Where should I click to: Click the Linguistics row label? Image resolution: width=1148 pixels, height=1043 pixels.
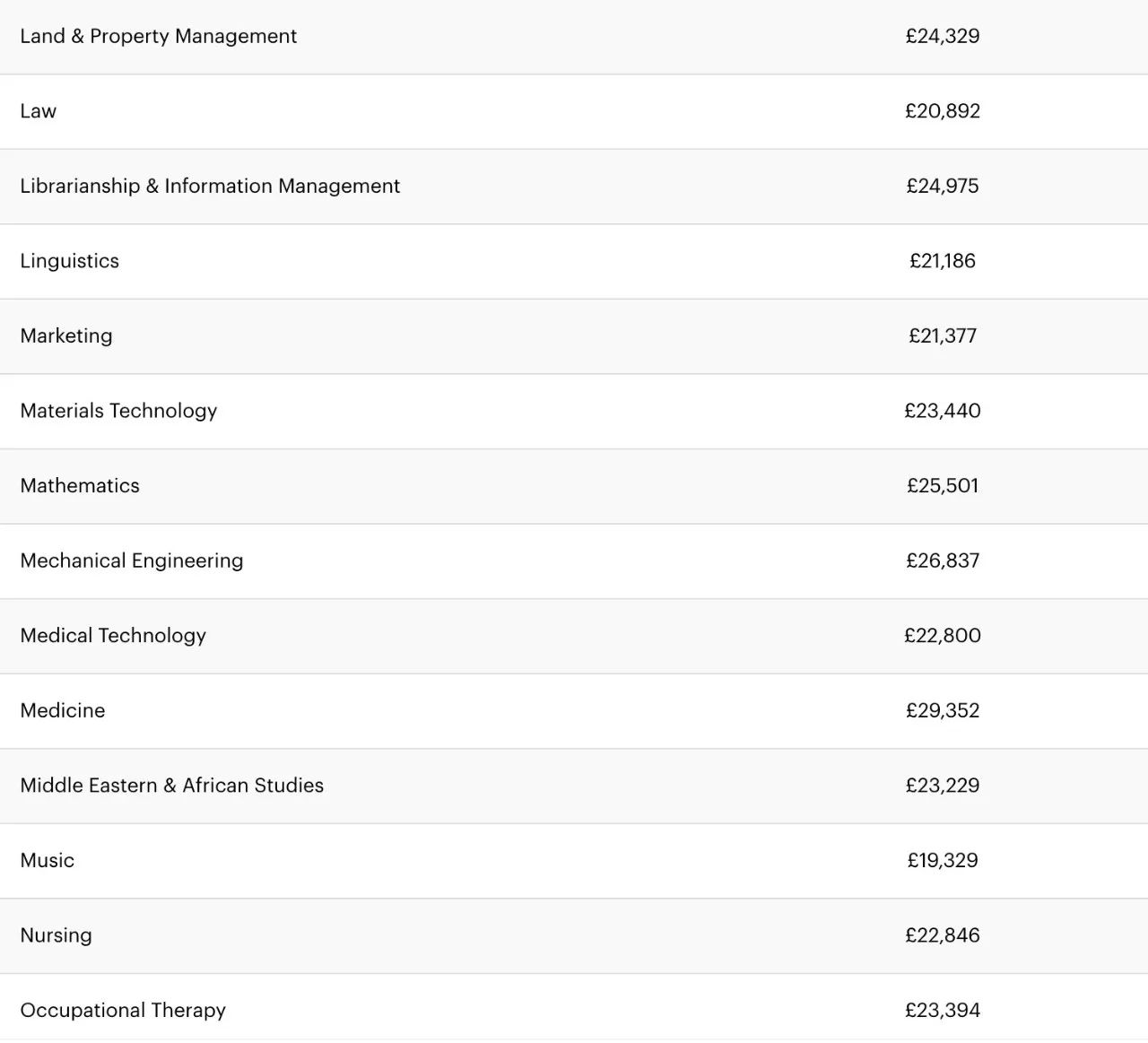click(70, 261)
